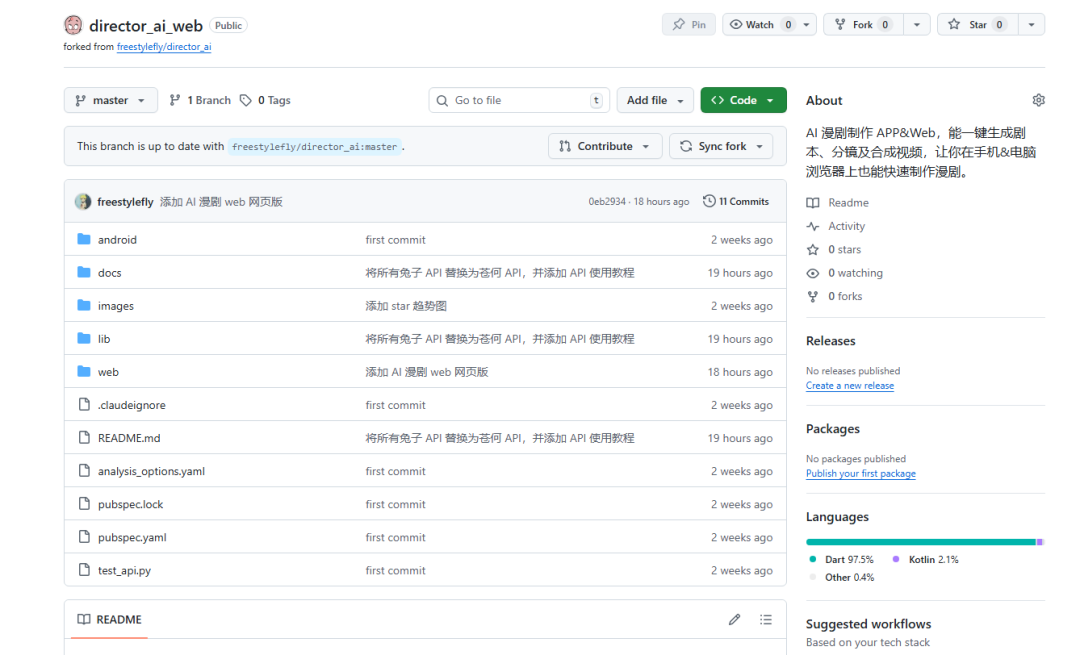
Task: Click commit hash 0eb2934
Action: [x=607, y=202]
